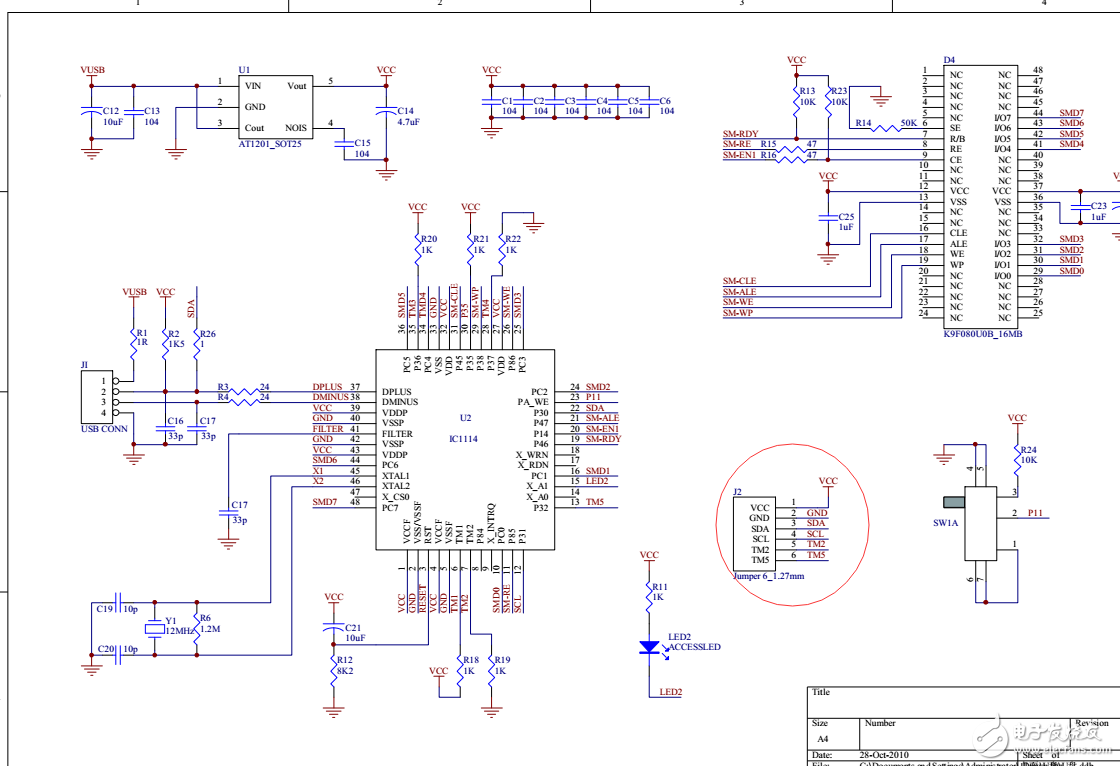
Task: Click the C19 capacitor designator
Action: [105, 609]
